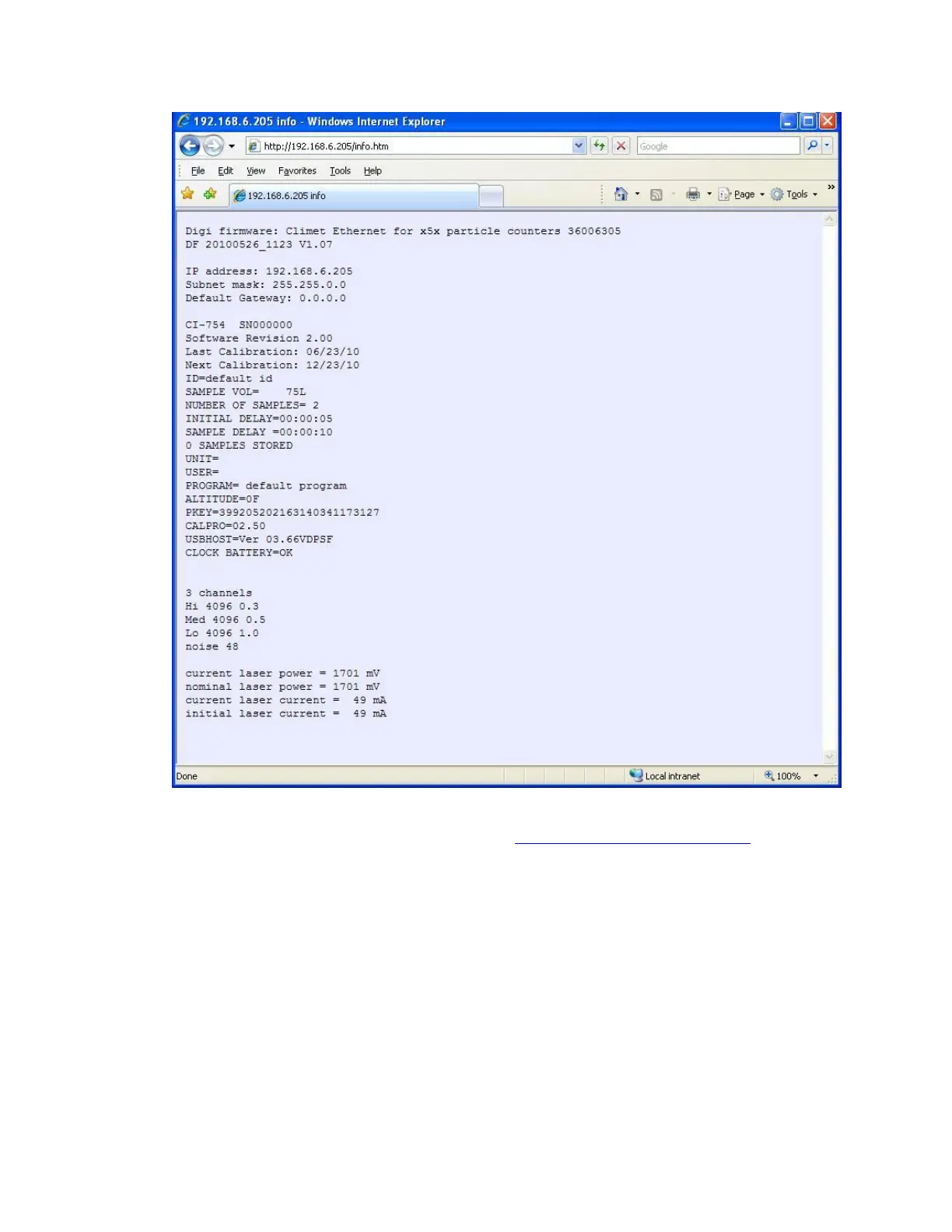Show more command bar items chevron
The width and height of the screenshot is (952, 1232).
831,187
